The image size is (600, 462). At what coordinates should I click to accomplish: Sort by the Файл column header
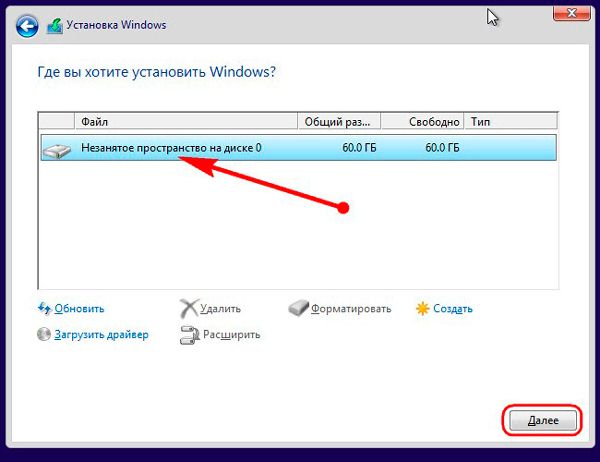[186, 122]
